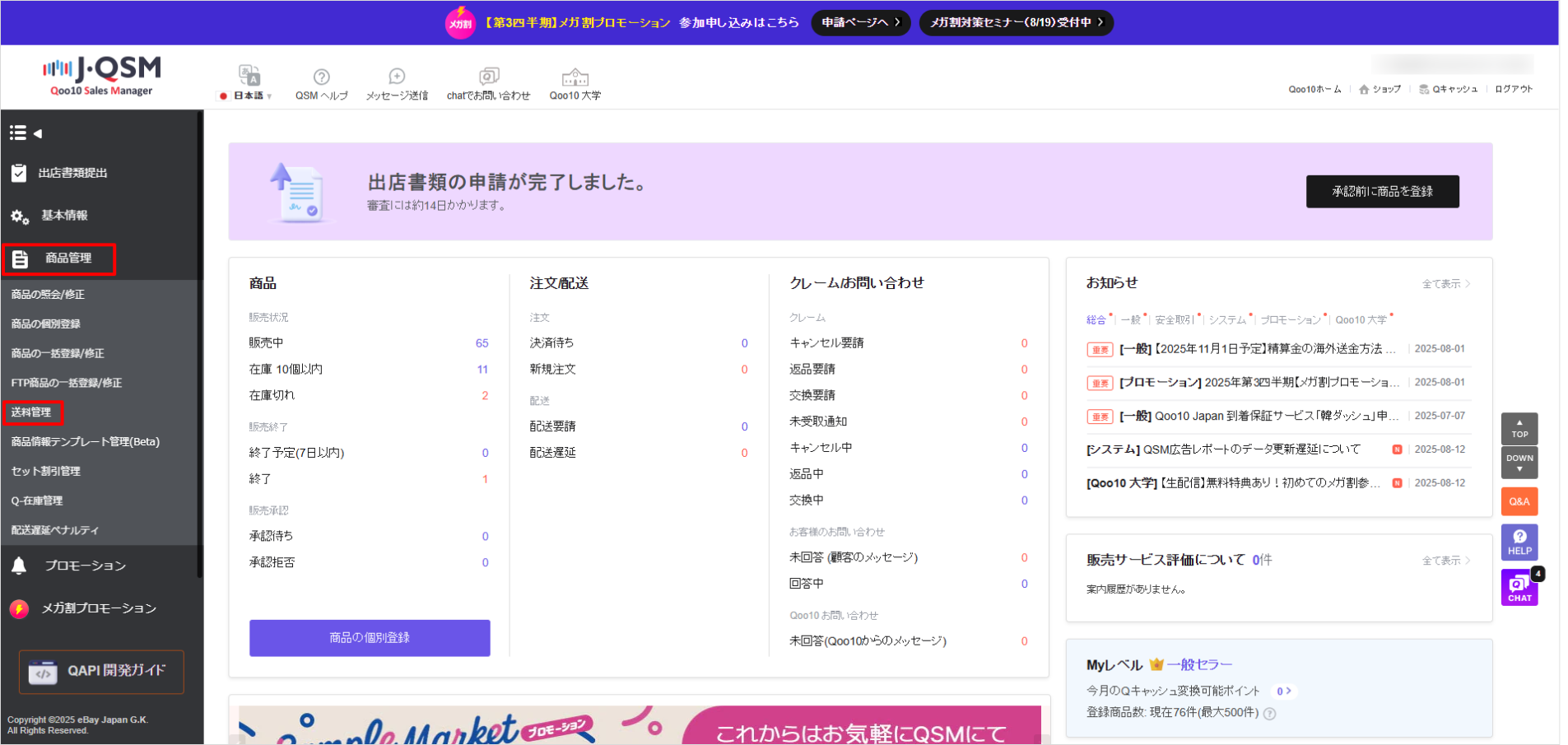The image size is (1568, 745).
Task: Click 申請ページへ in the top banner
Action: [861, 22]
